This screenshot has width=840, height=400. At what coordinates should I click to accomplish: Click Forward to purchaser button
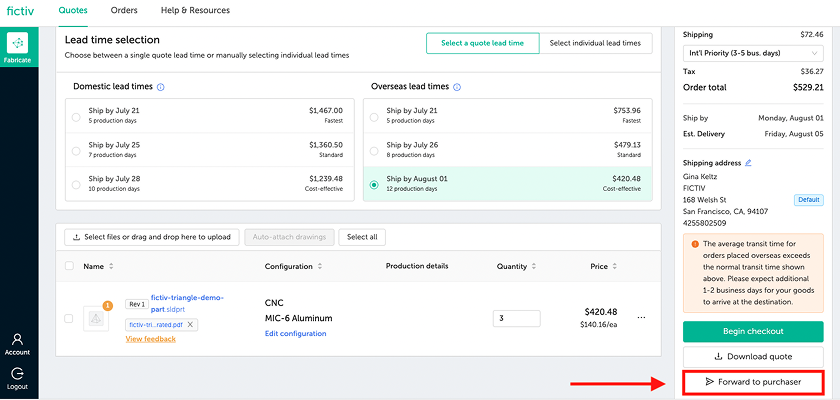[x=752, y=382]
